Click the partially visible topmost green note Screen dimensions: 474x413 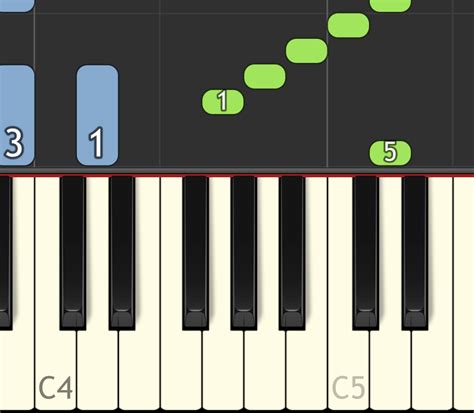pyautogui.click(x=390, y=6)
